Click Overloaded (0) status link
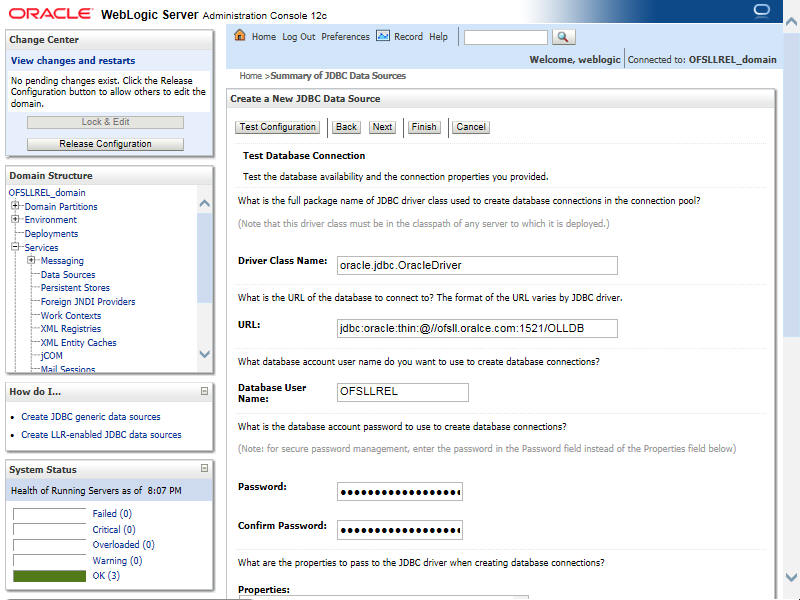Screen dimensions: 800x600 tap(123, 544)
